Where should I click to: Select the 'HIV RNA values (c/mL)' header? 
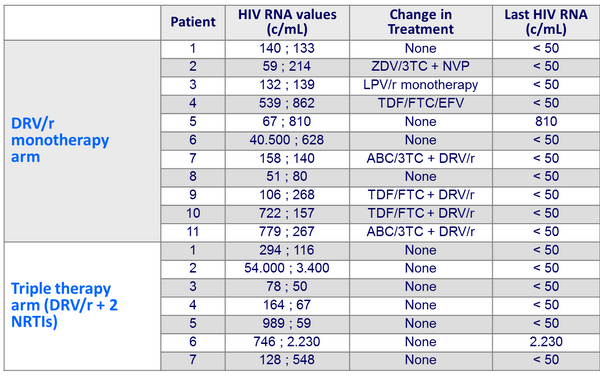[x=287, y=22]
